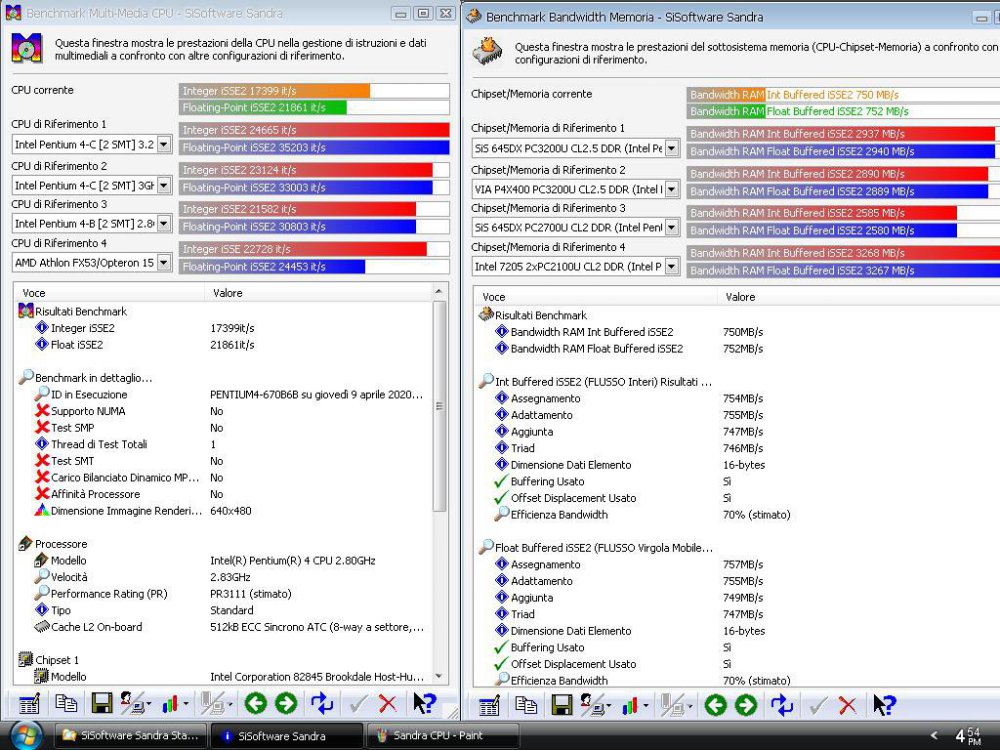Click the red X cancel icon in the CPU window
This screenshot has height=750, width=1000.
pos(388,704)
